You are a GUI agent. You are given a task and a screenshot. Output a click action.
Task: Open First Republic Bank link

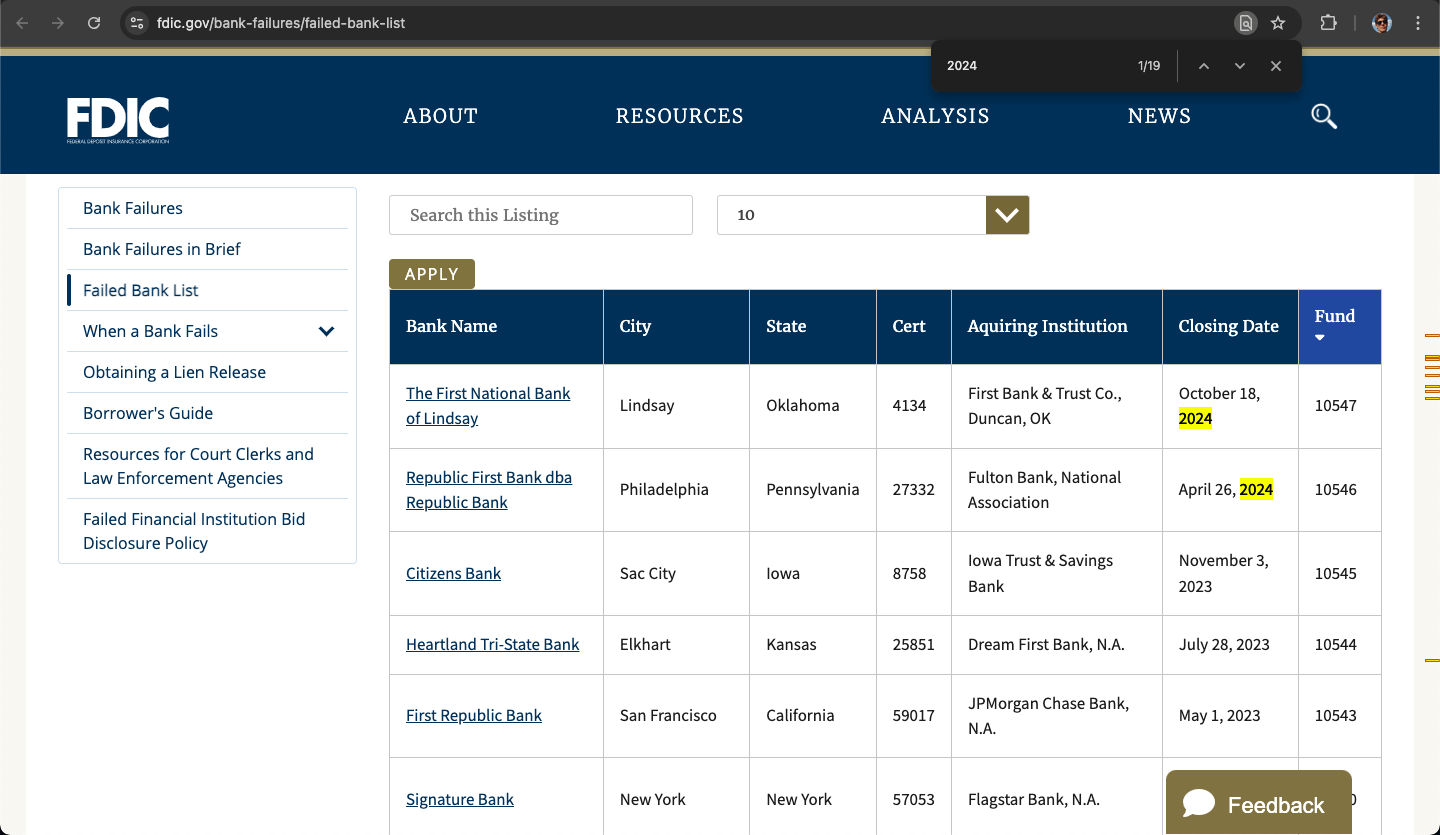click(x=474, y=715)
